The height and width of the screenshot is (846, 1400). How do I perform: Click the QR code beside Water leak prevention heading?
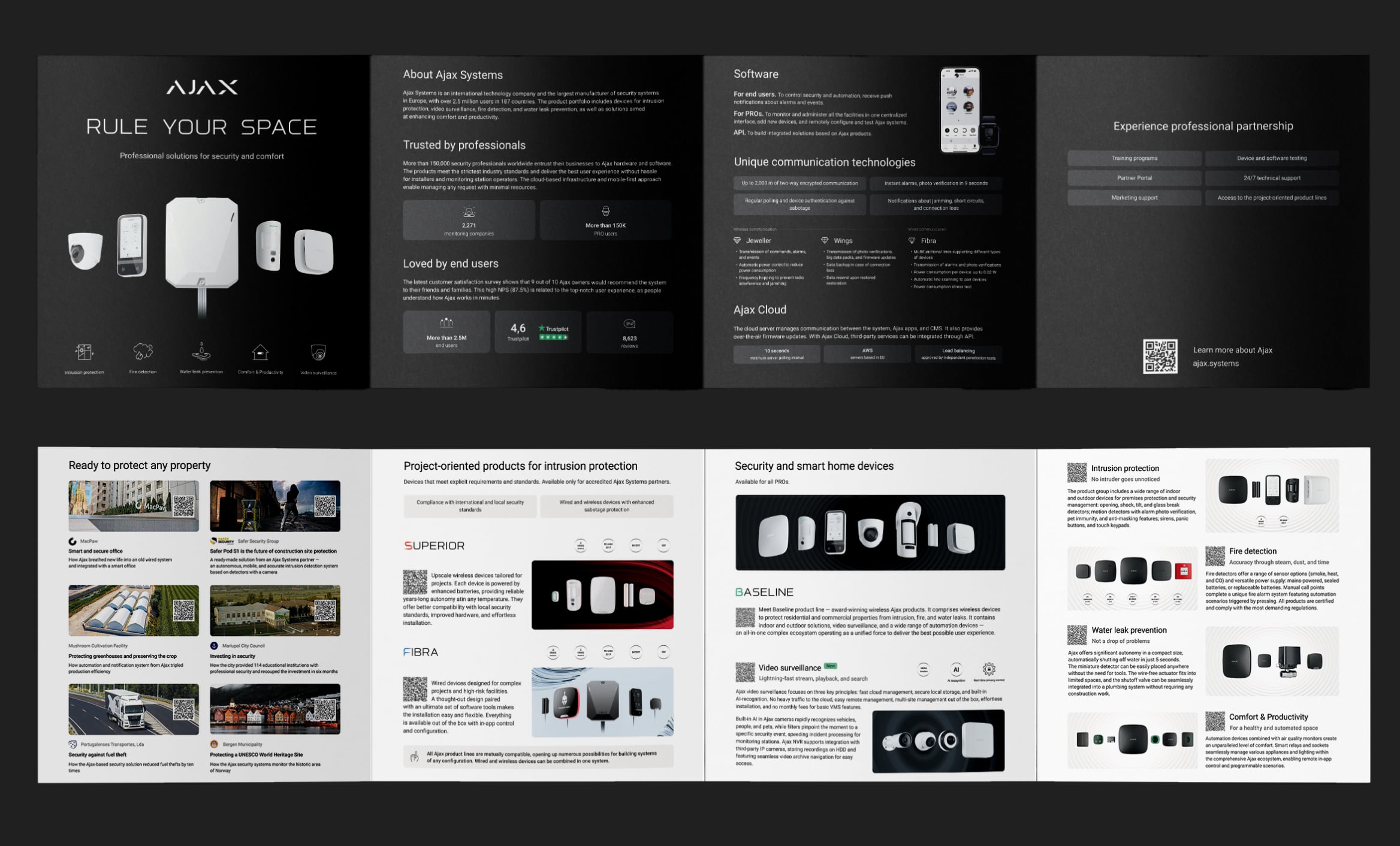[1077, 635]
